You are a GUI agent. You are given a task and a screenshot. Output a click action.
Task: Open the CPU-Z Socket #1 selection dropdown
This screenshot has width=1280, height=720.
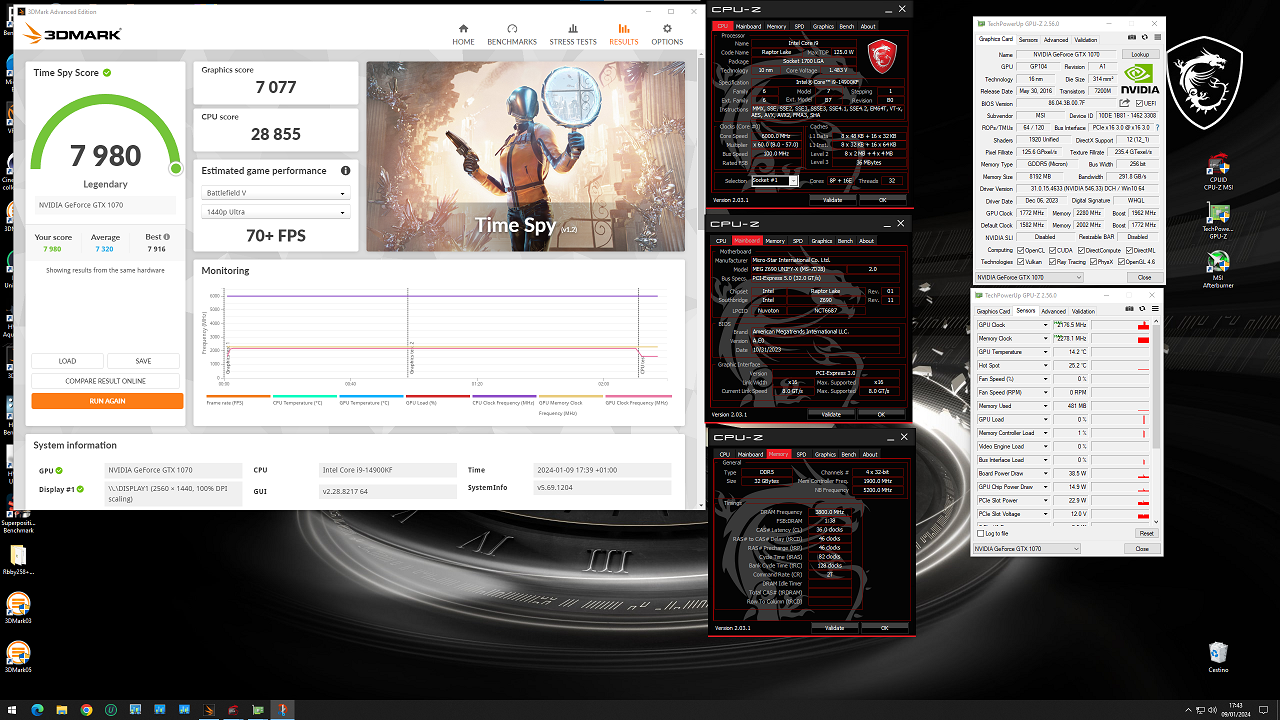pos(775,181)
